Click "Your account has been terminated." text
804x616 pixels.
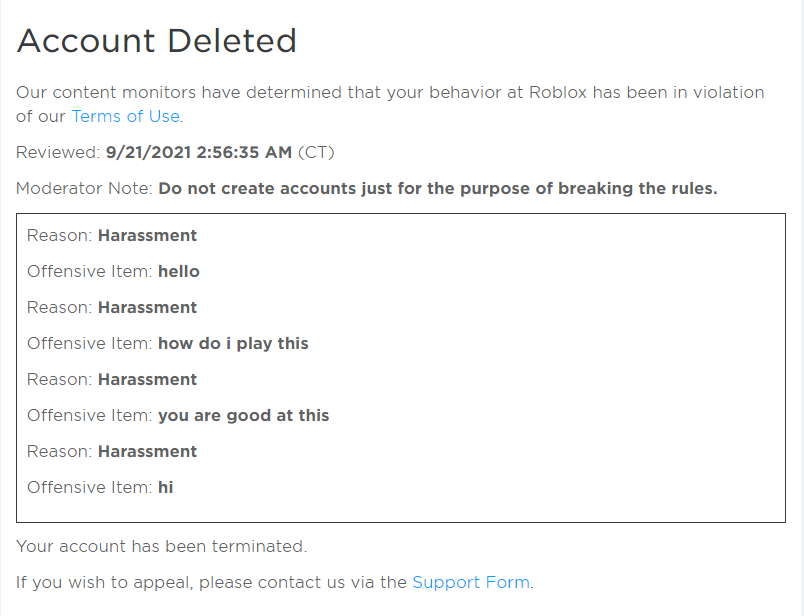point(161,547)
